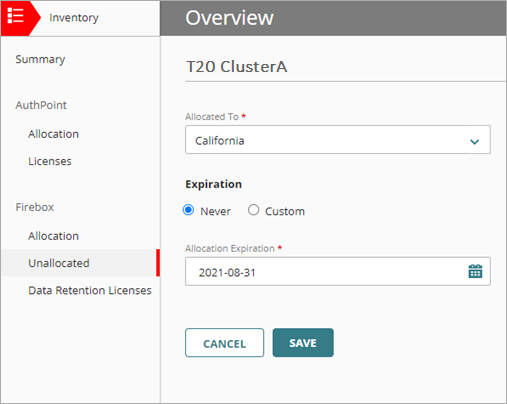Open the red hamburger menu icon
Viewport: 507px width, 404px height.
coord(15,16)
